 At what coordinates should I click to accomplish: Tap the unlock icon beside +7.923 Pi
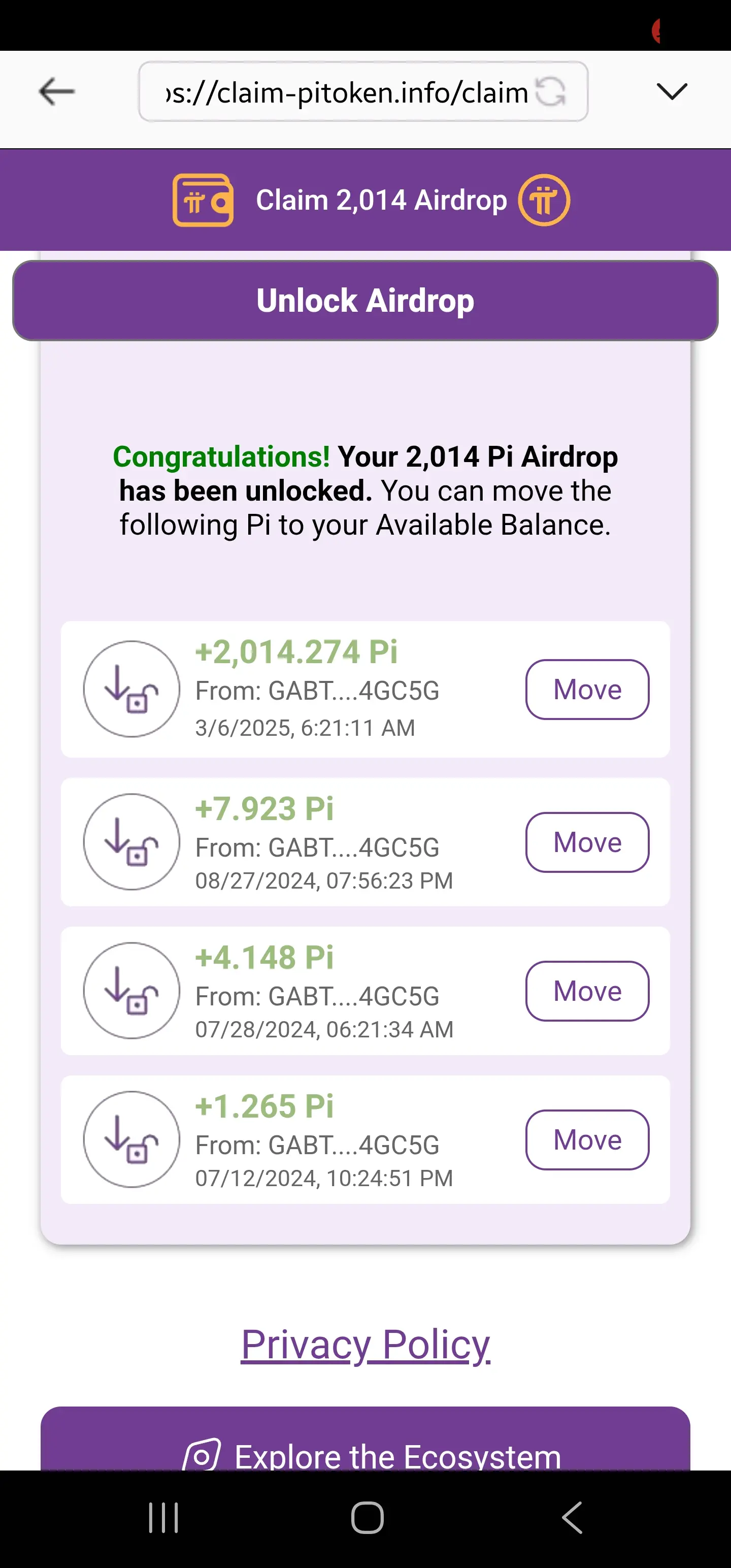[x=131, y=842]
